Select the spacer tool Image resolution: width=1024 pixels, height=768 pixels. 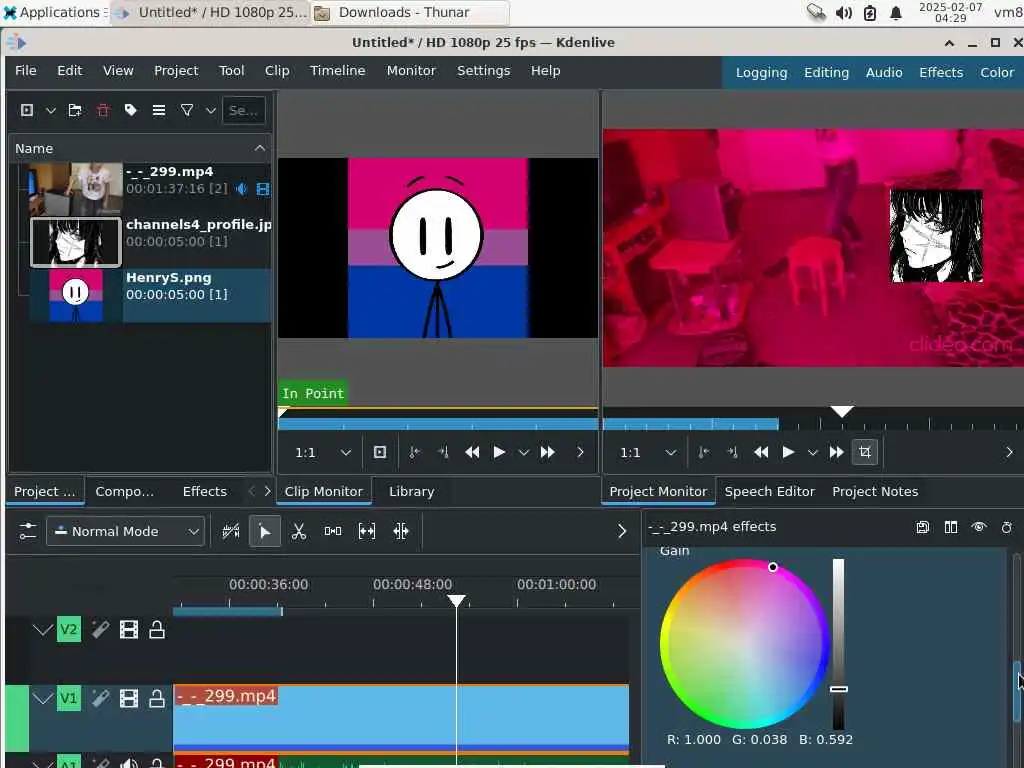pyautogui.click(x=332, y=532)
